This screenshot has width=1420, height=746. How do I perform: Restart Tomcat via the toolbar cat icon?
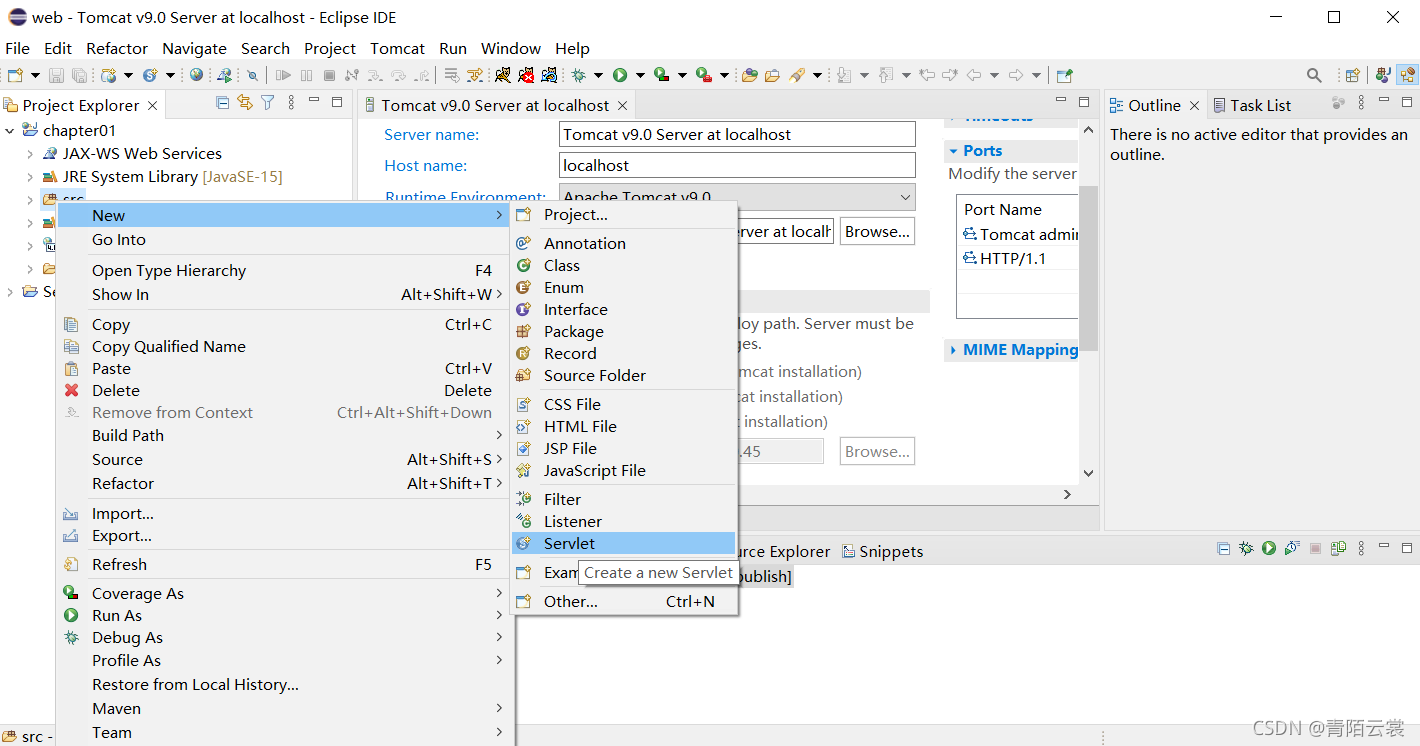click(x=549, y=75)
